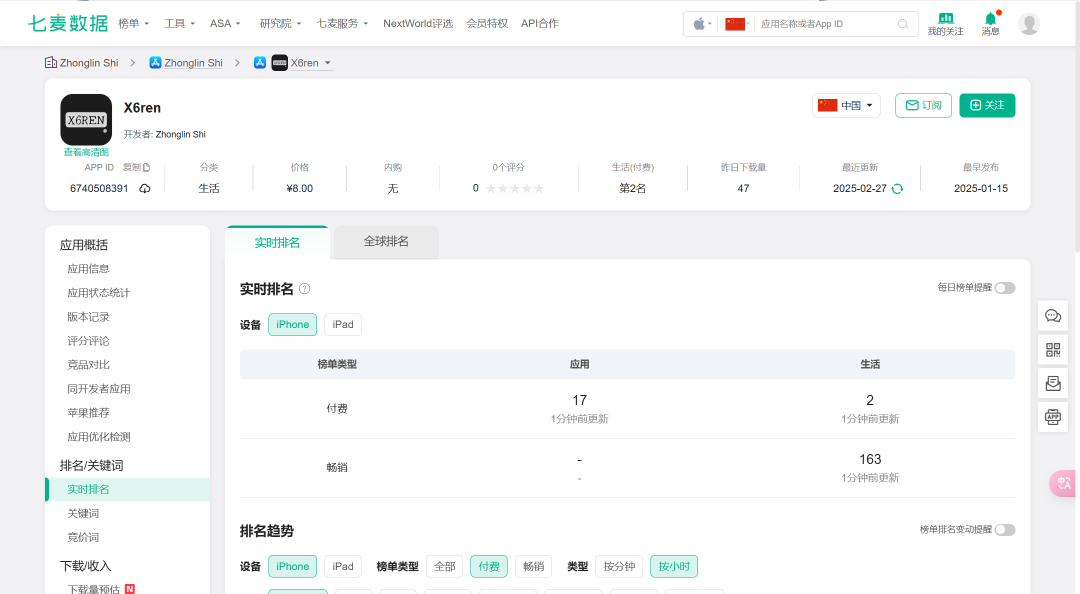Click the refresh icon next to 2025-02-27
The height and width of the screenshot is (594, 1080).
[897, 189]
